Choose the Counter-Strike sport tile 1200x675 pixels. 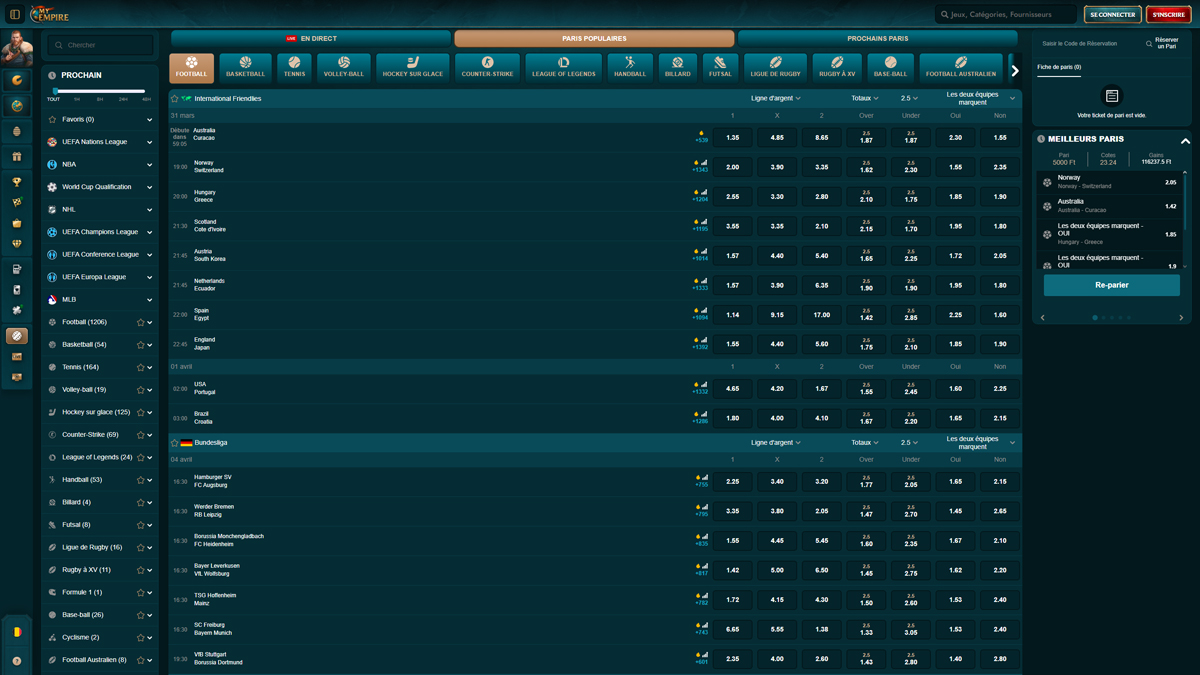tap(487, 67)
